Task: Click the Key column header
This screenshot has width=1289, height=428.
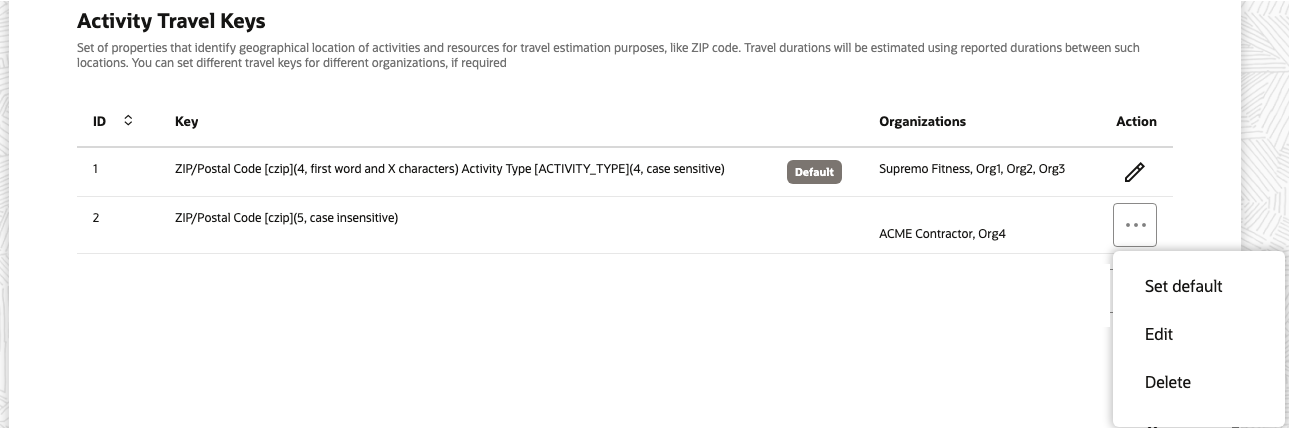Action: pyautogui.click(x=186, y=122)
